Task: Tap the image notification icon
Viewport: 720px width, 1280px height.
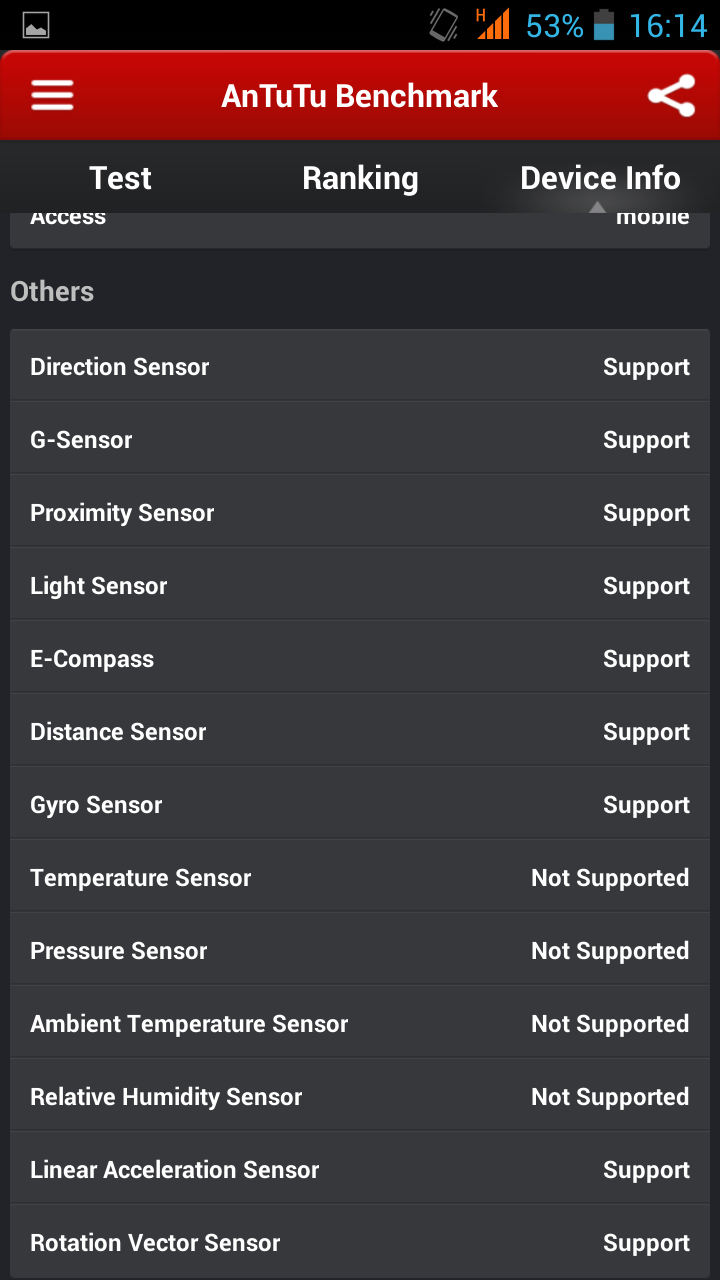Action: [36, 26]
